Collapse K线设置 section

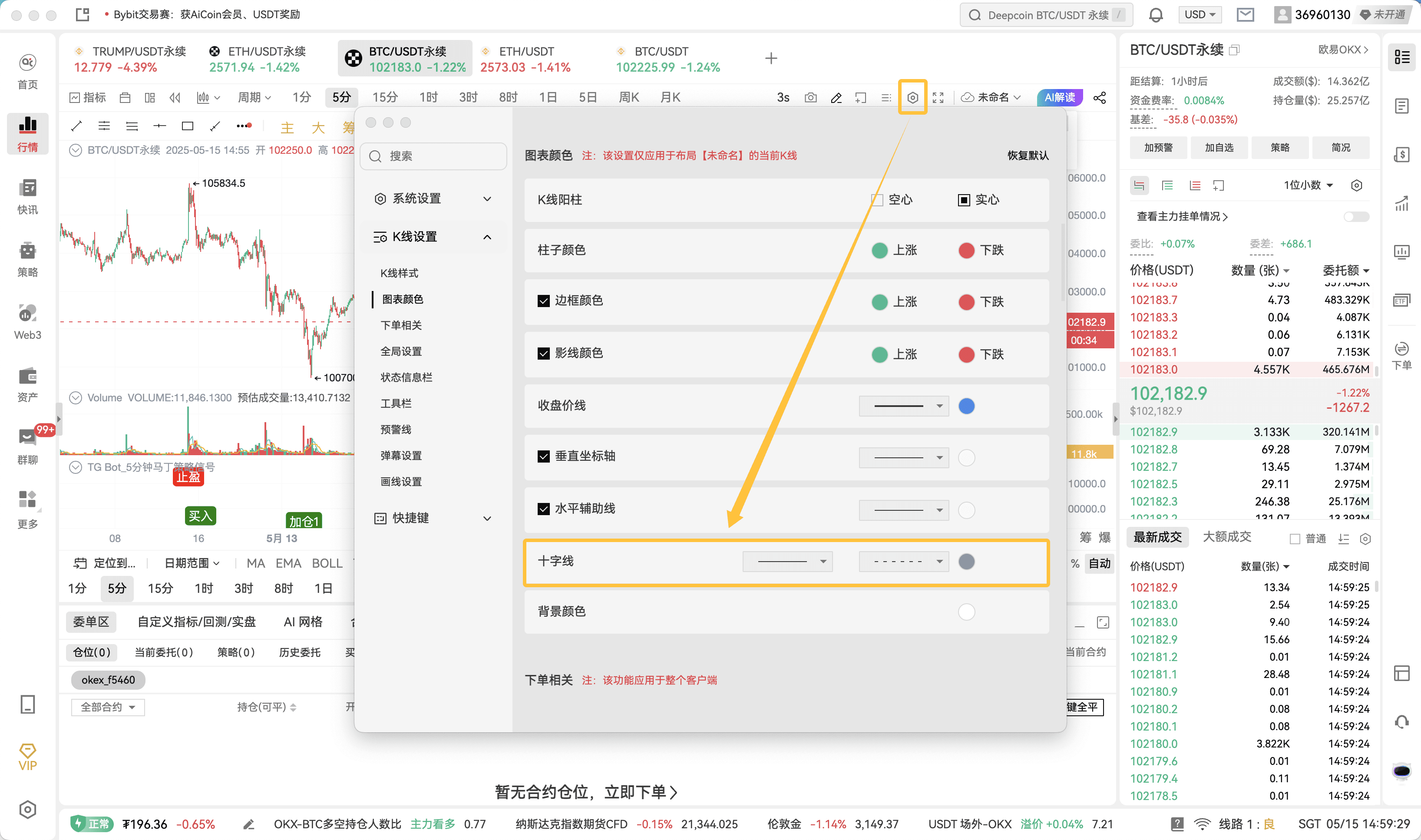point(433,237)
